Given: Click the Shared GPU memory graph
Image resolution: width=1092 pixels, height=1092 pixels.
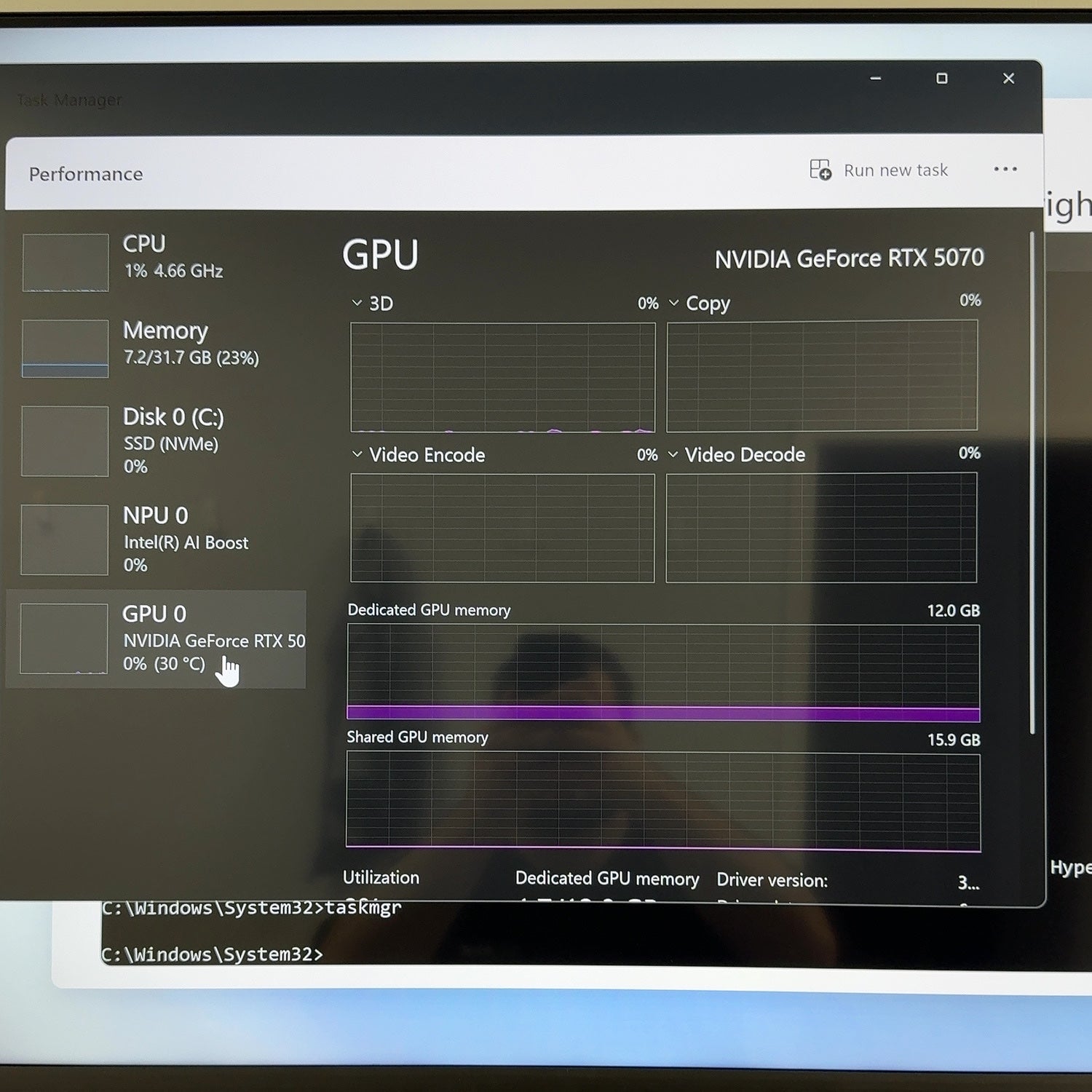Looking at the screenshot, I should pos(663,802).
